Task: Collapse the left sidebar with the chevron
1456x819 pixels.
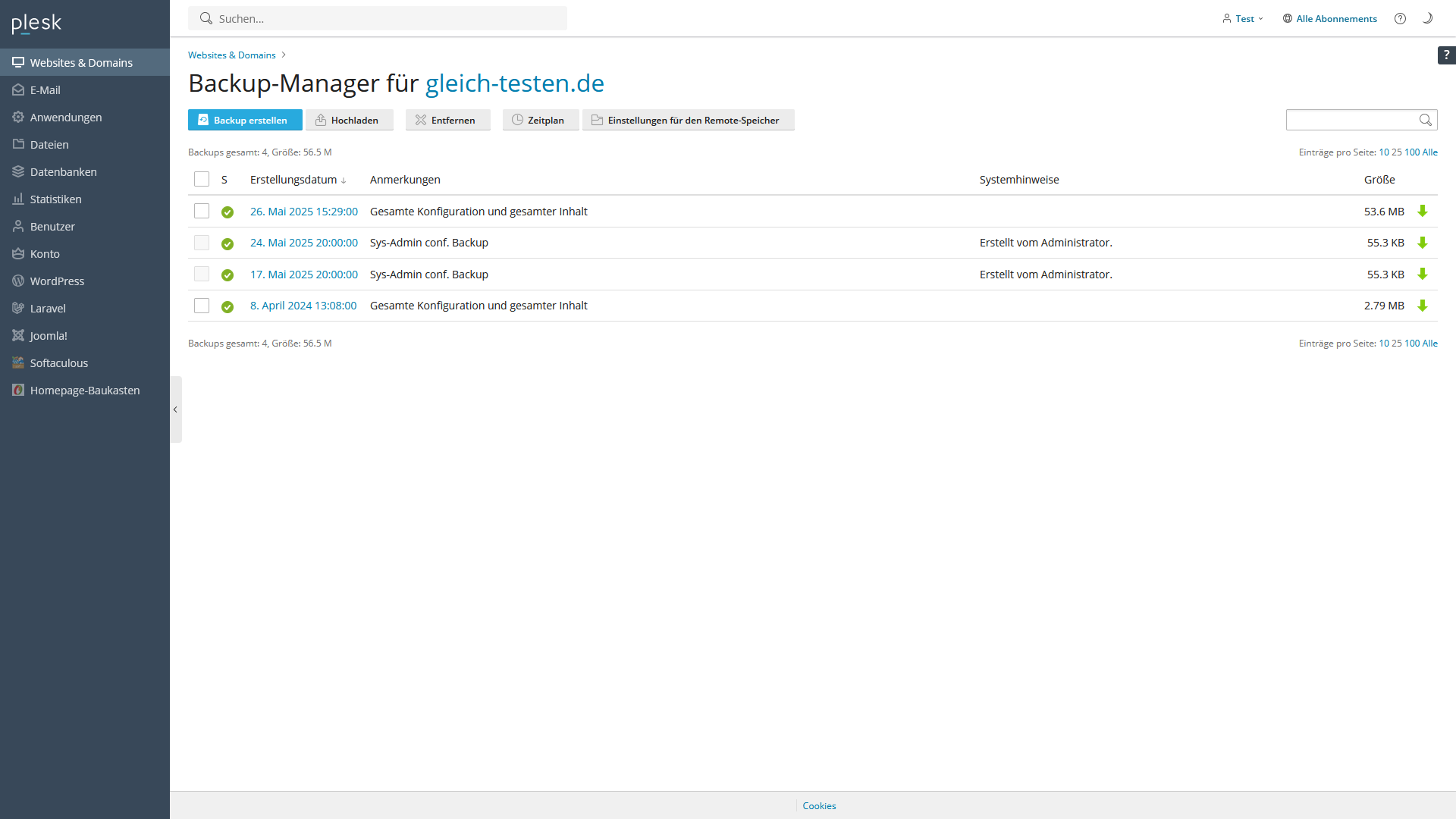Action: click(175, 409)
